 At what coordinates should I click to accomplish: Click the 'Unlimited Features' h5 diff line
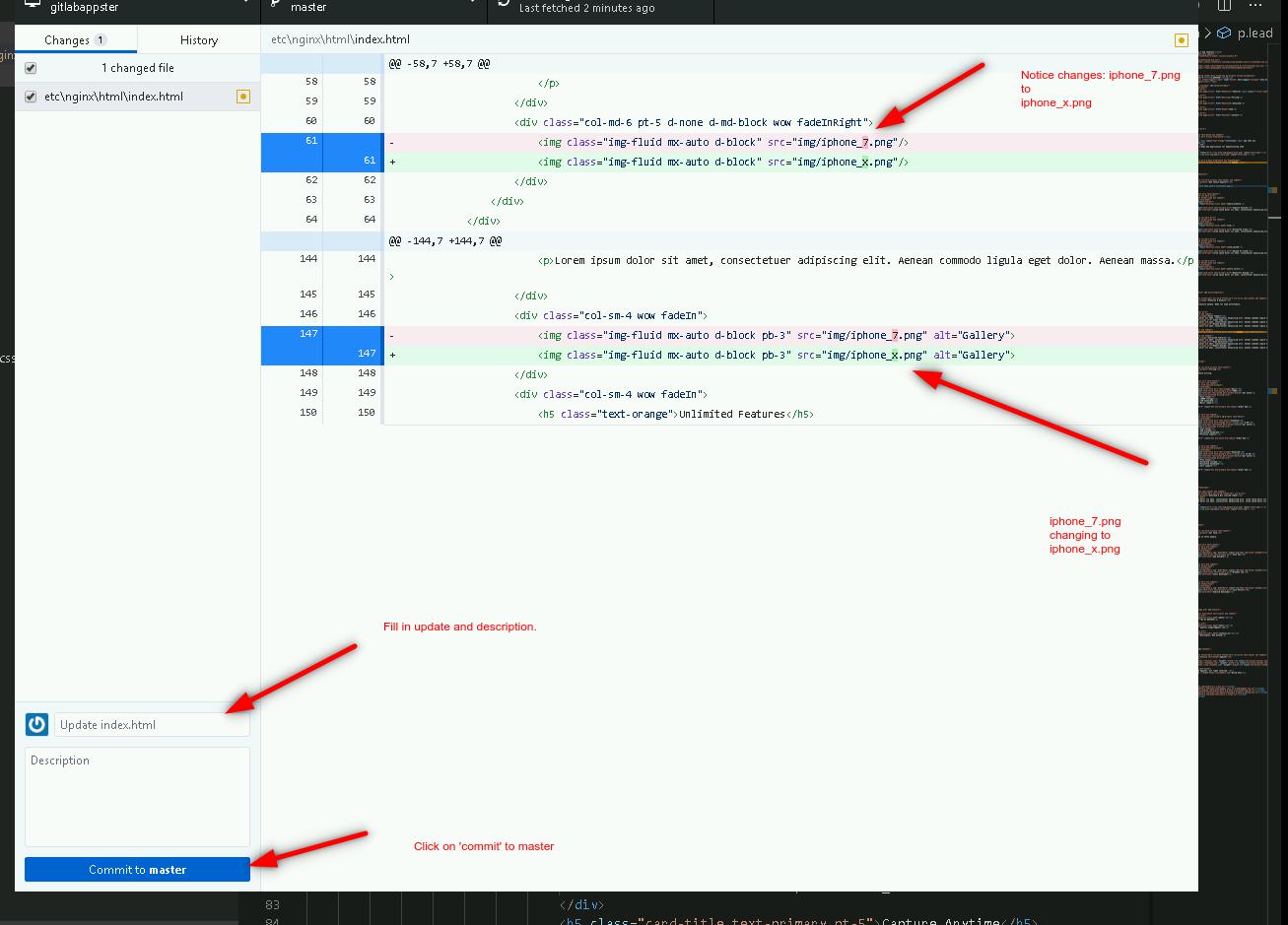coord(675,414)
